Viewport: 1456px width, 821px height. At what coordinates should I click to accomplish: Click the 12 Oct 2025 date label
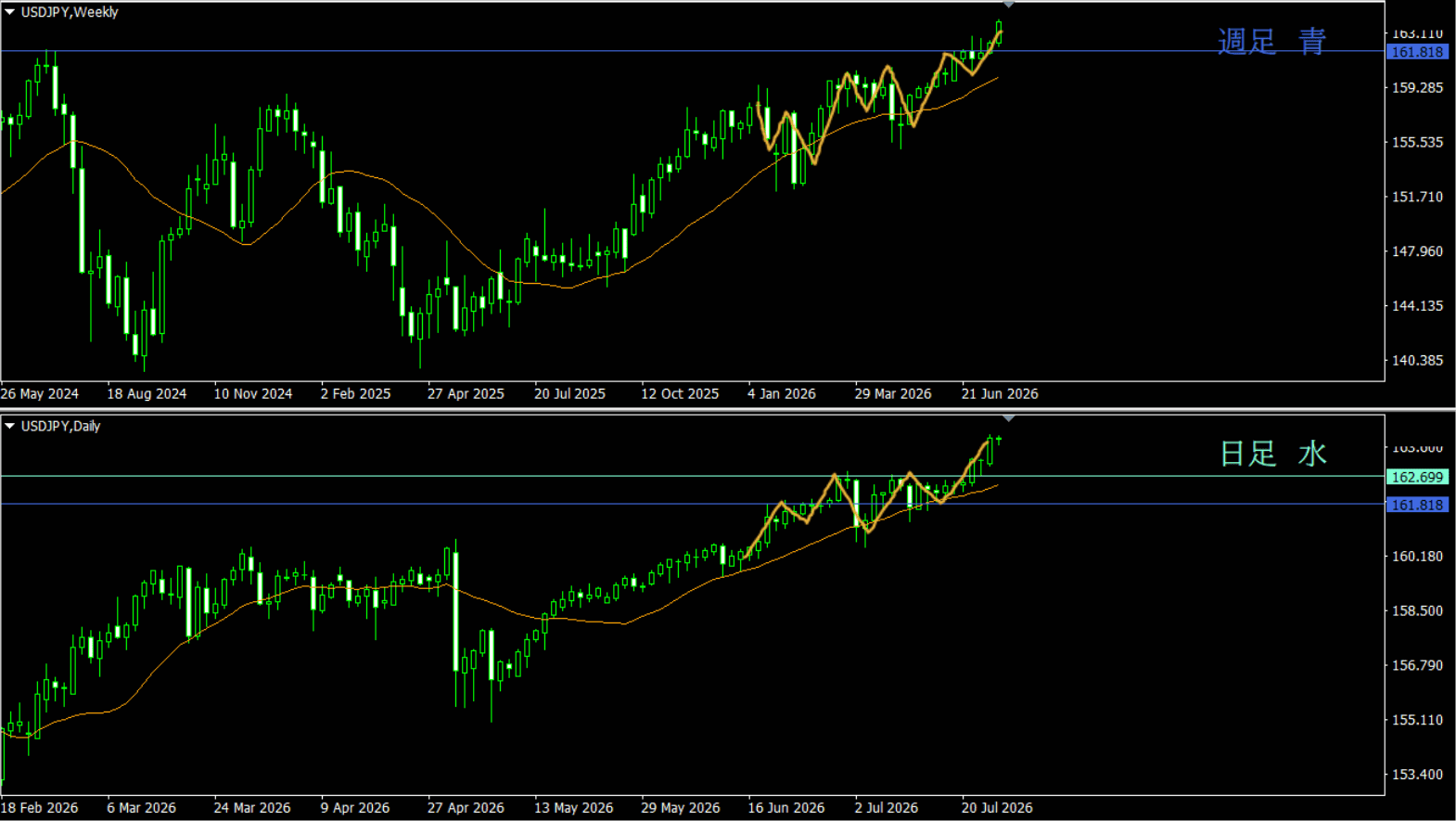pyautogui.click(x=680, y=393)
